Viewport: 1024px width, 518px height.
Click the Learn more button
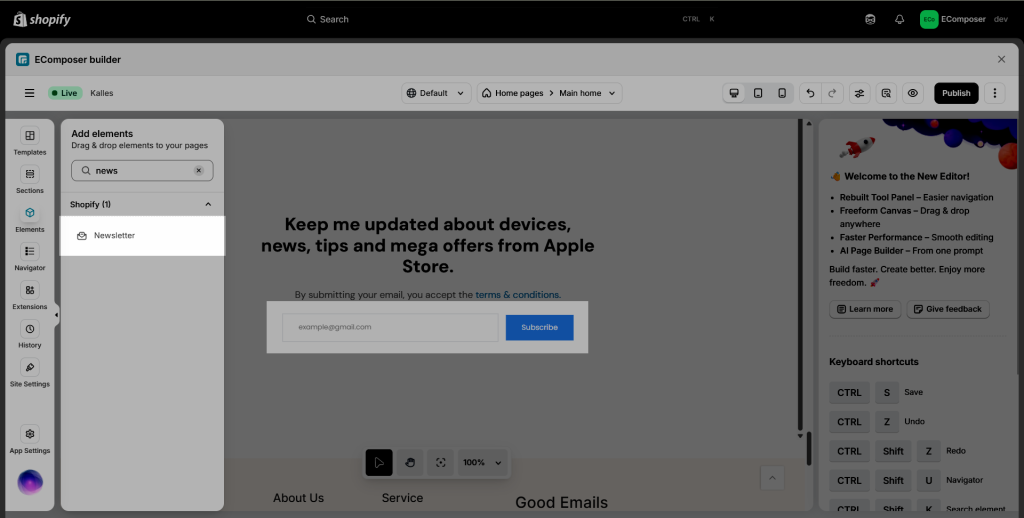[865, 309]
